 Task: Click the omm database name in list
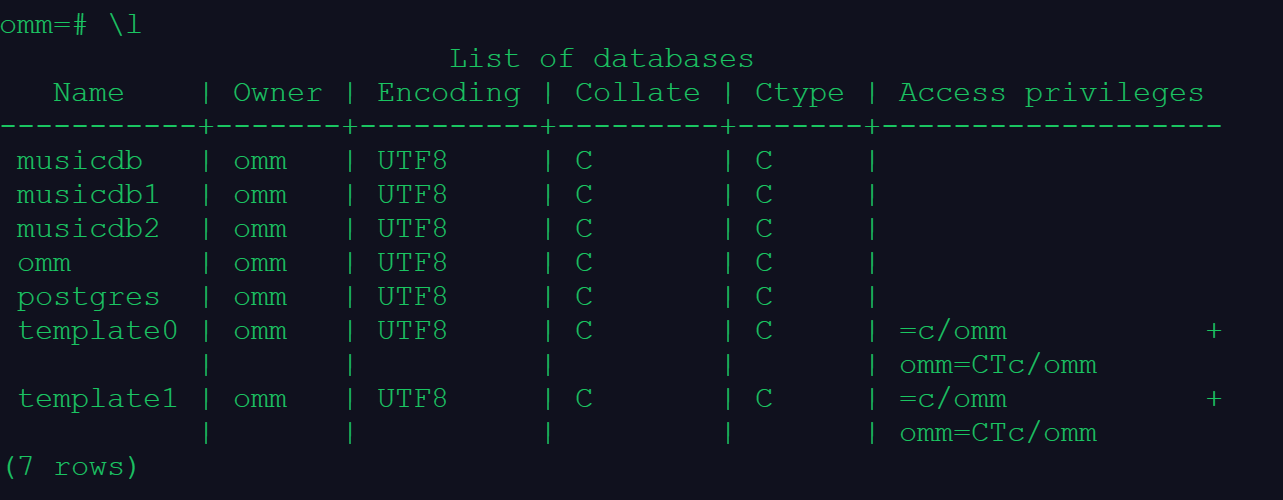[44, 264]
